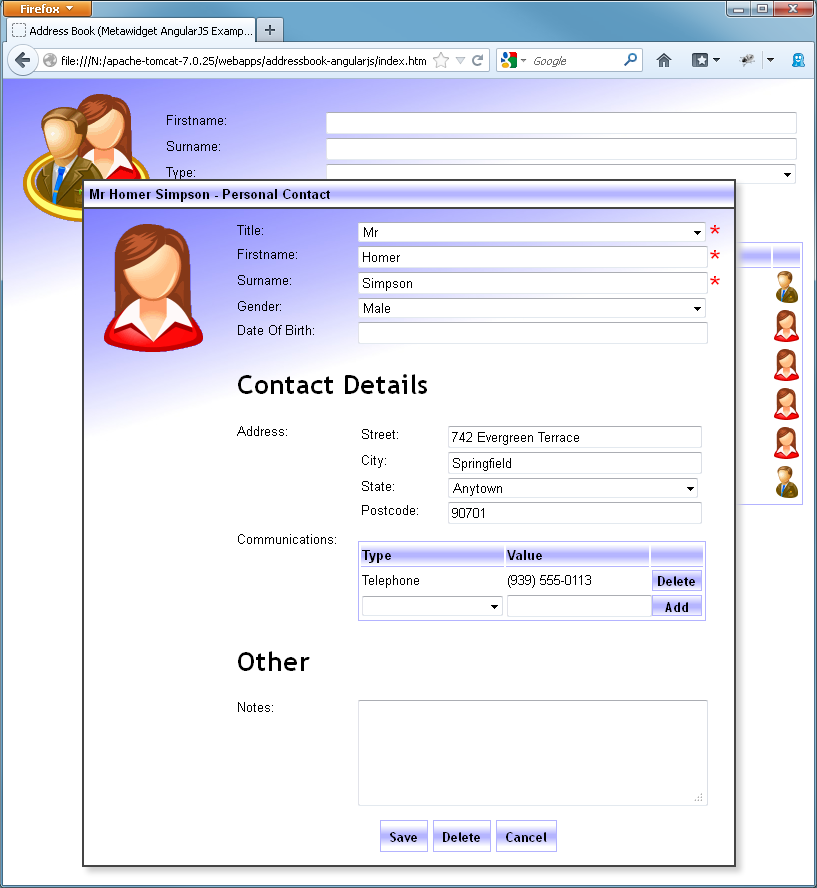Click the first male contact icon in list
817x888 pixels.
coord(786,287)
